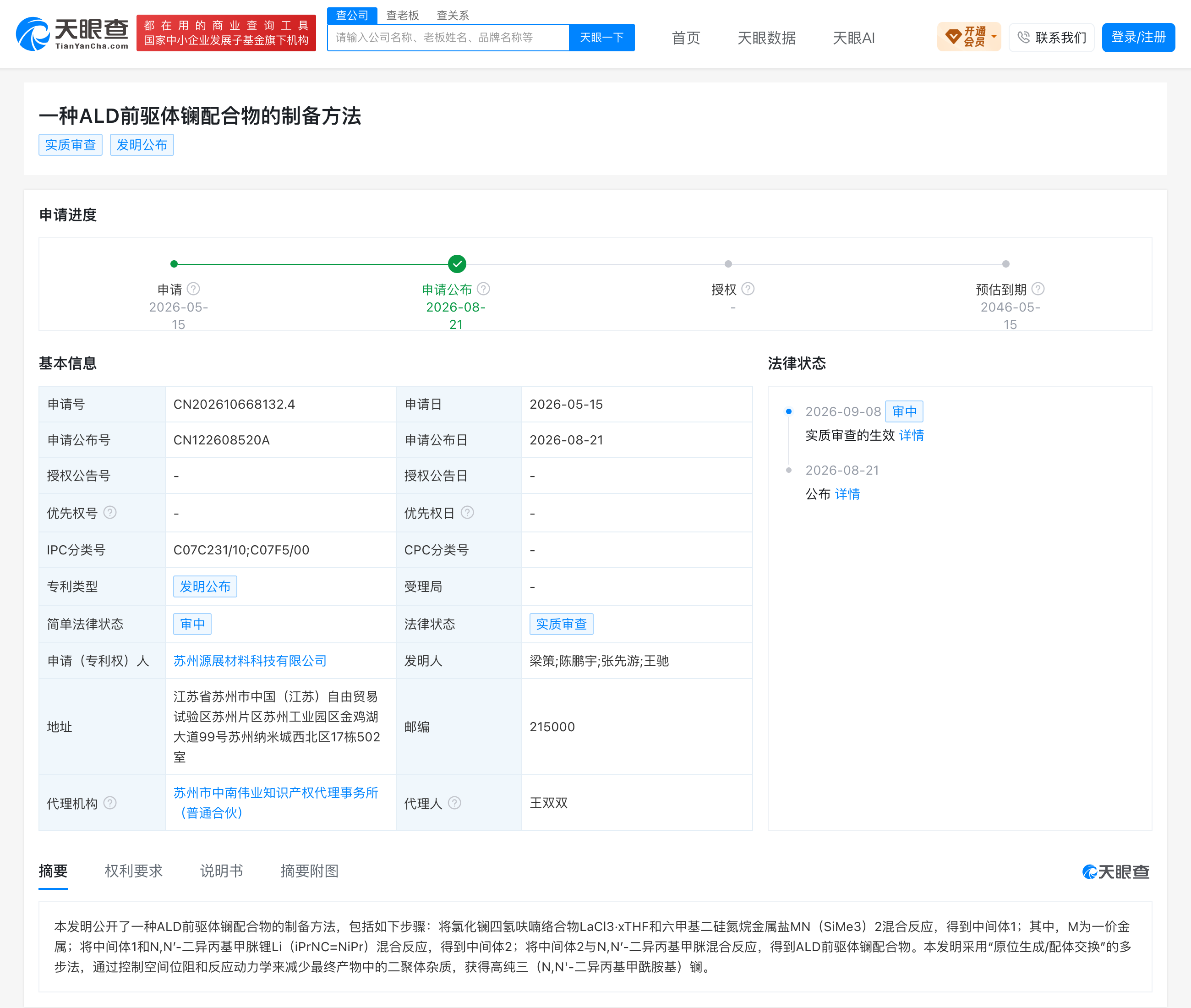Click help icon beside 代理机构

point(110,803)
